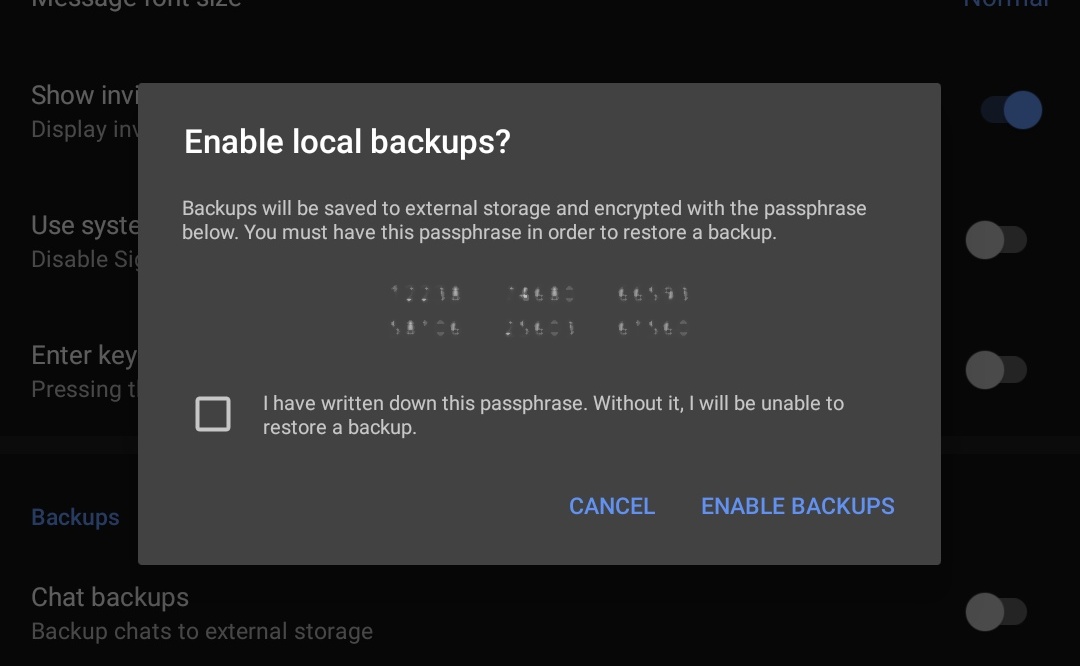
Task: Open the Chat backups setting row
Action: point(200,613)
